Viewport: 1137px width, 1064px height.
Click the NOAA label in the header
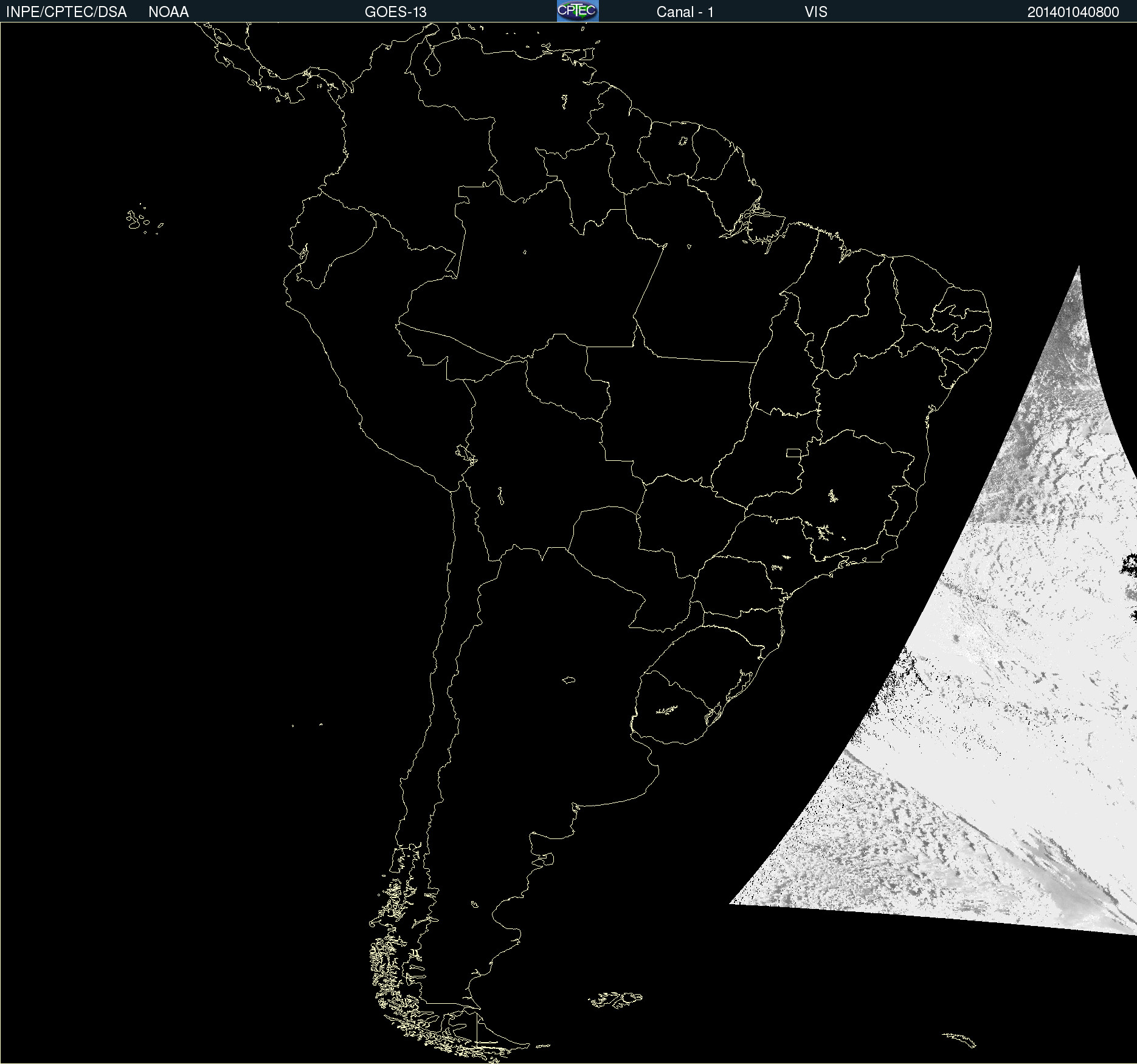(x=168, y=12)
